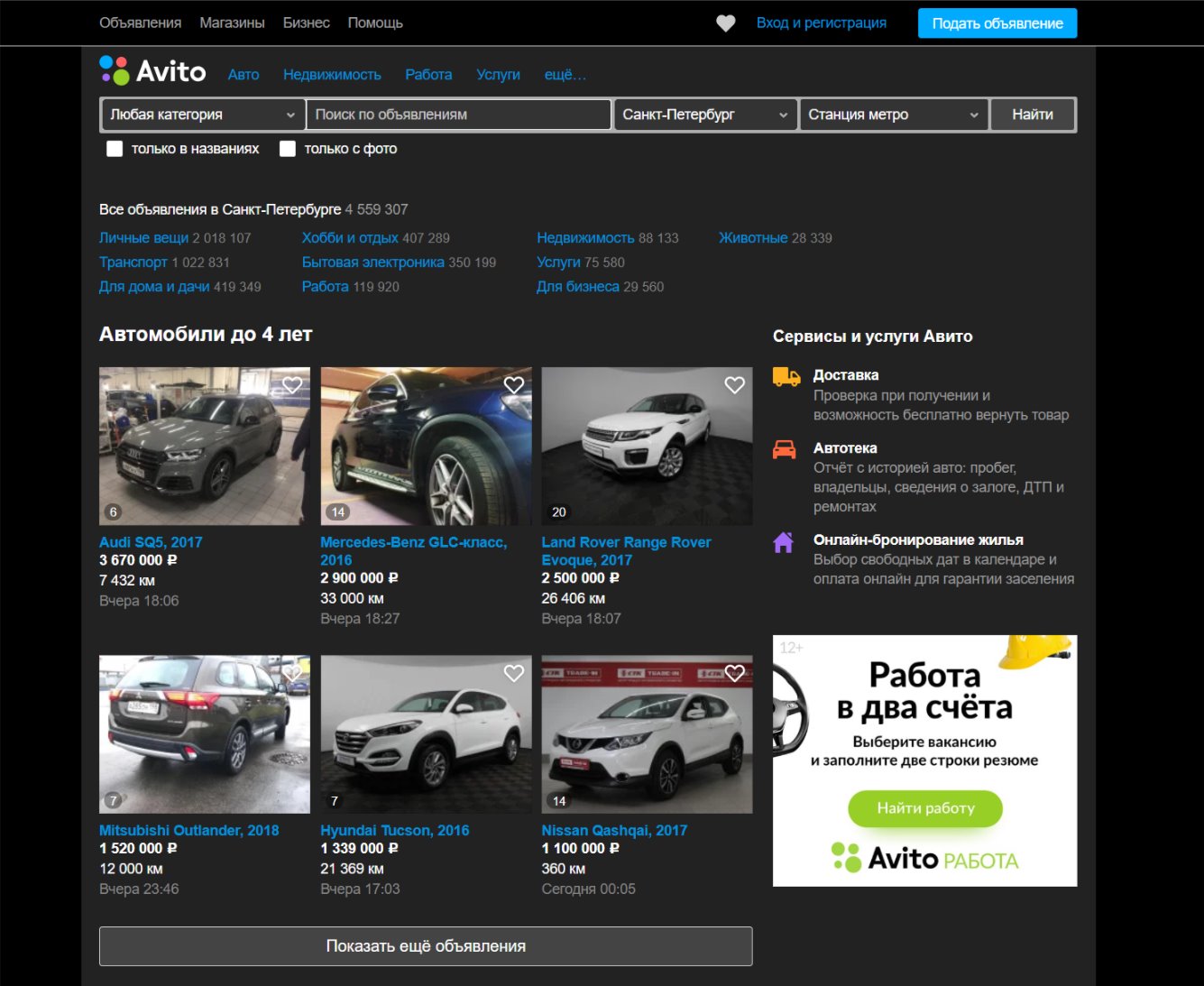Open the 'Санкт-Петербург' location dropdown
The height and width of the screenshot is (986, 1204).
(705, 115)
